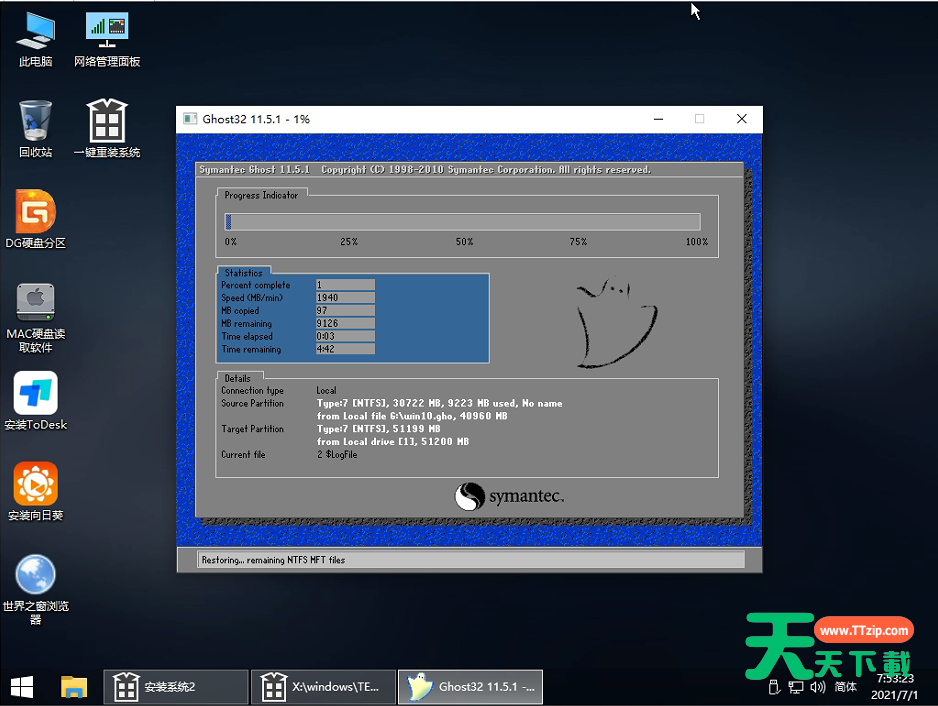Open File Explorer from the taskbar
The width and height of the screenshot is (938, 706).
pos(74,687)
